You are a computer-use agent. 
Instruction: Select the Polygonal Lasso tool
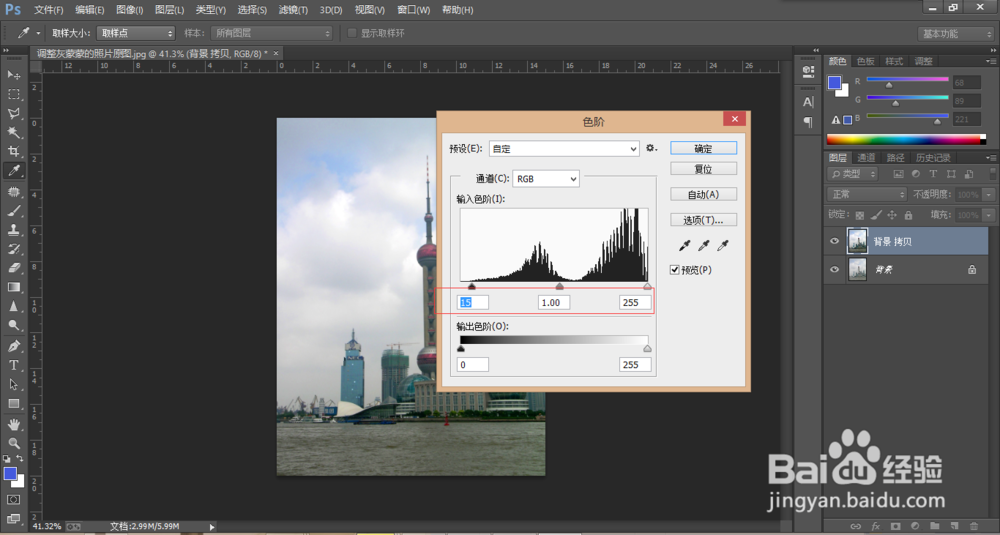13,113
